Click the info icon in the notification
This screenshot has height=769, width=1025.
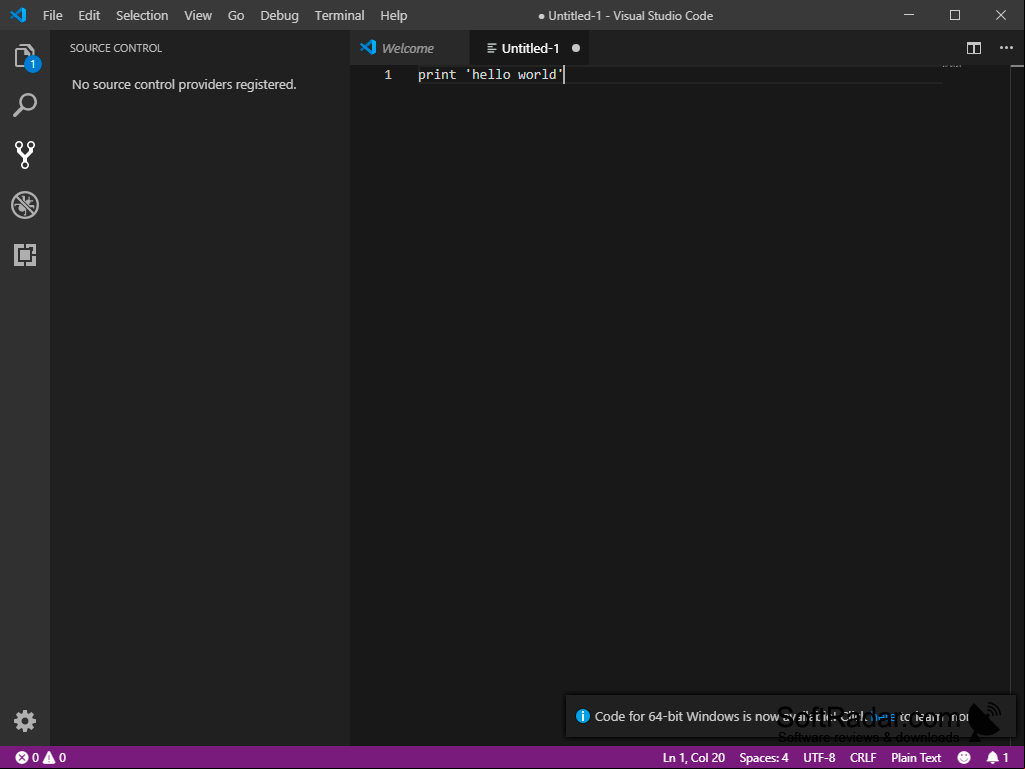pos(582,717)
